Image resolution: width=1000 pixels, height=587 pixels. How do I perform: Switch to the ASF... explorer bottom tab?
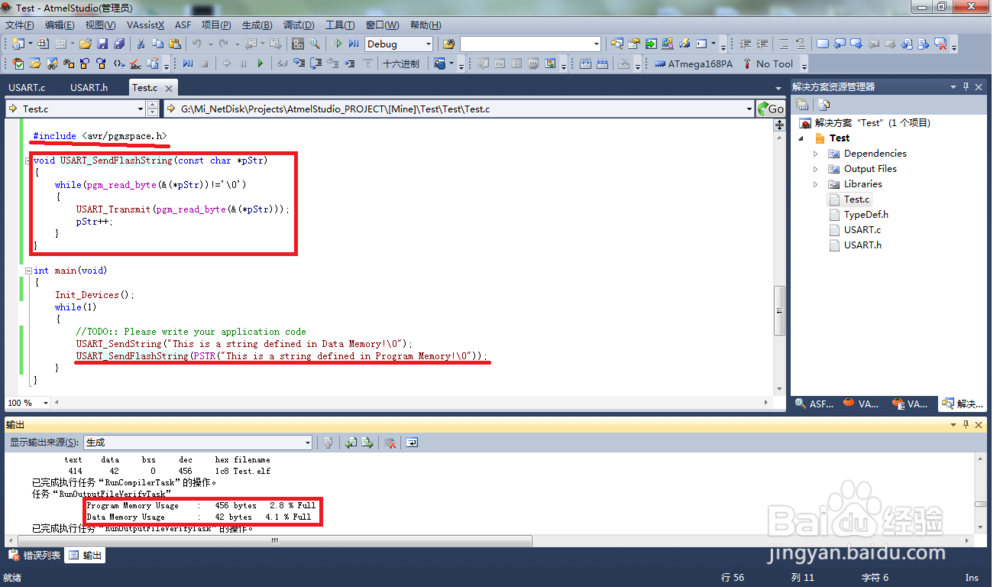(x=814, y=404)
